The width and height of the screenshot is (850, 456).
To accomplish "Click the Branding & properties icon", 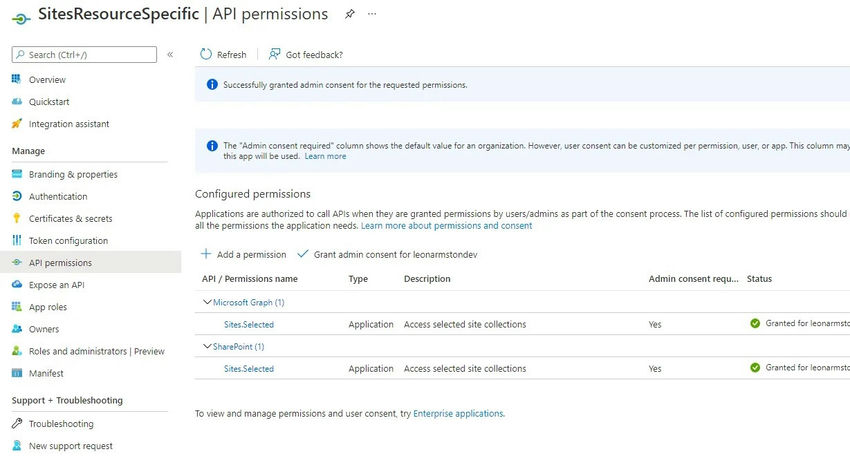I will point(17,174).
